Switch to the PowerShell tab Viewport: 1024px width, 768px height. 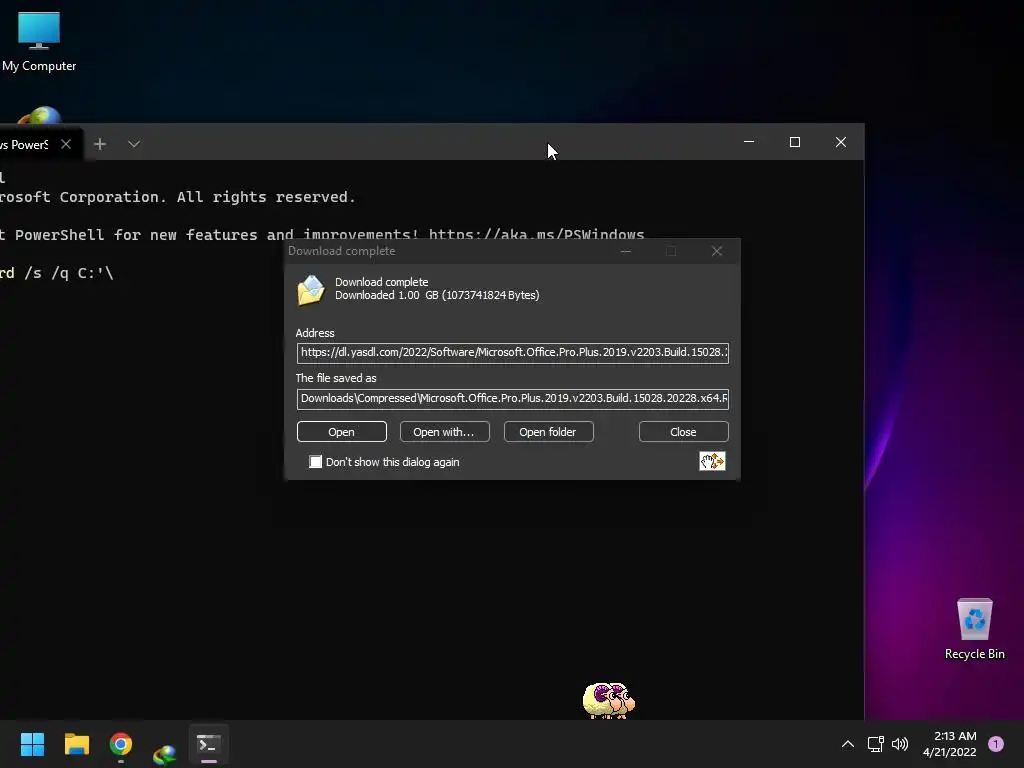click(24, 144)
